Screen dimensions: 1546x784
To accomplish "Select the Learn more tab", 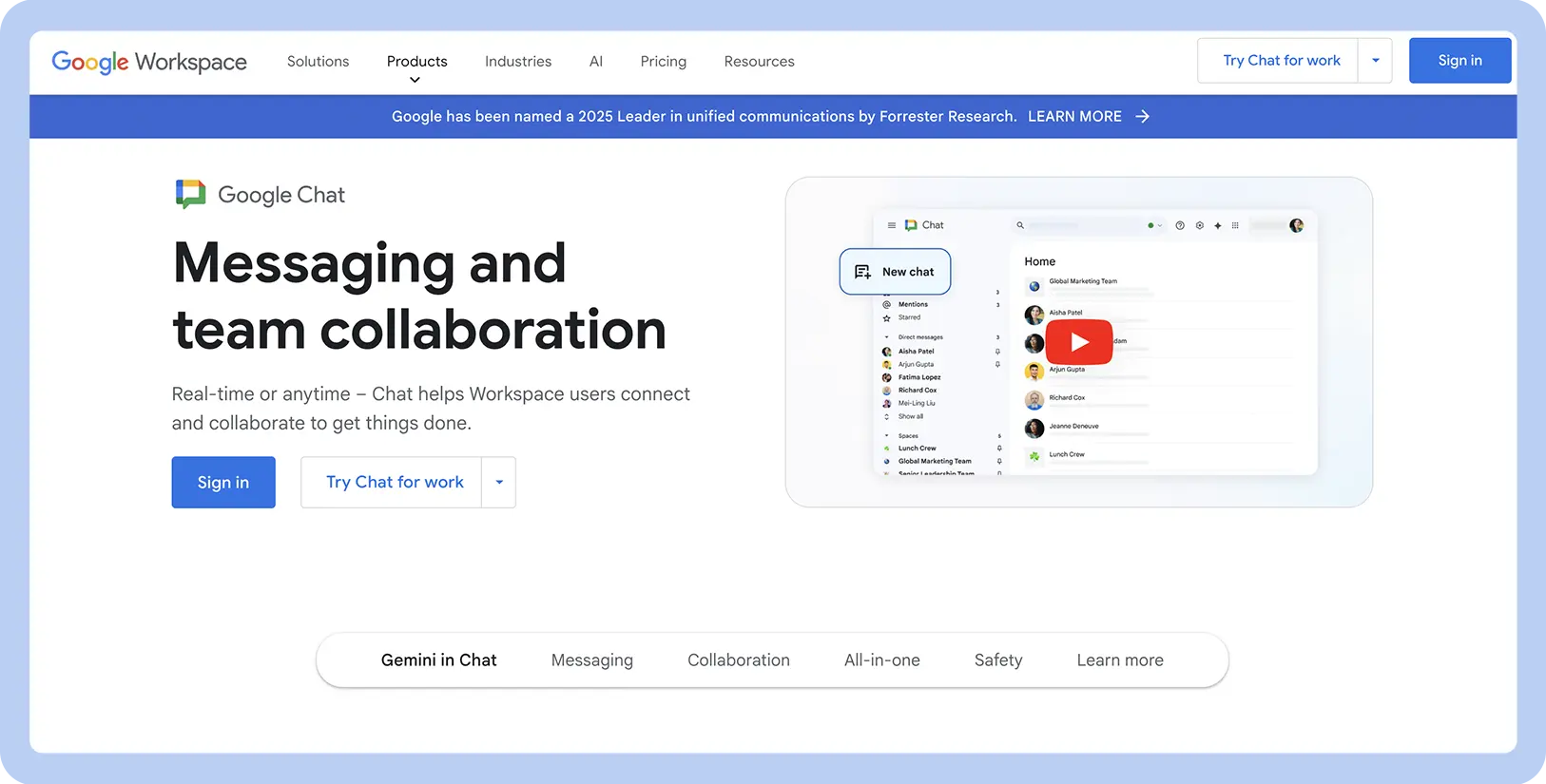I will [x=1120, y=660].
